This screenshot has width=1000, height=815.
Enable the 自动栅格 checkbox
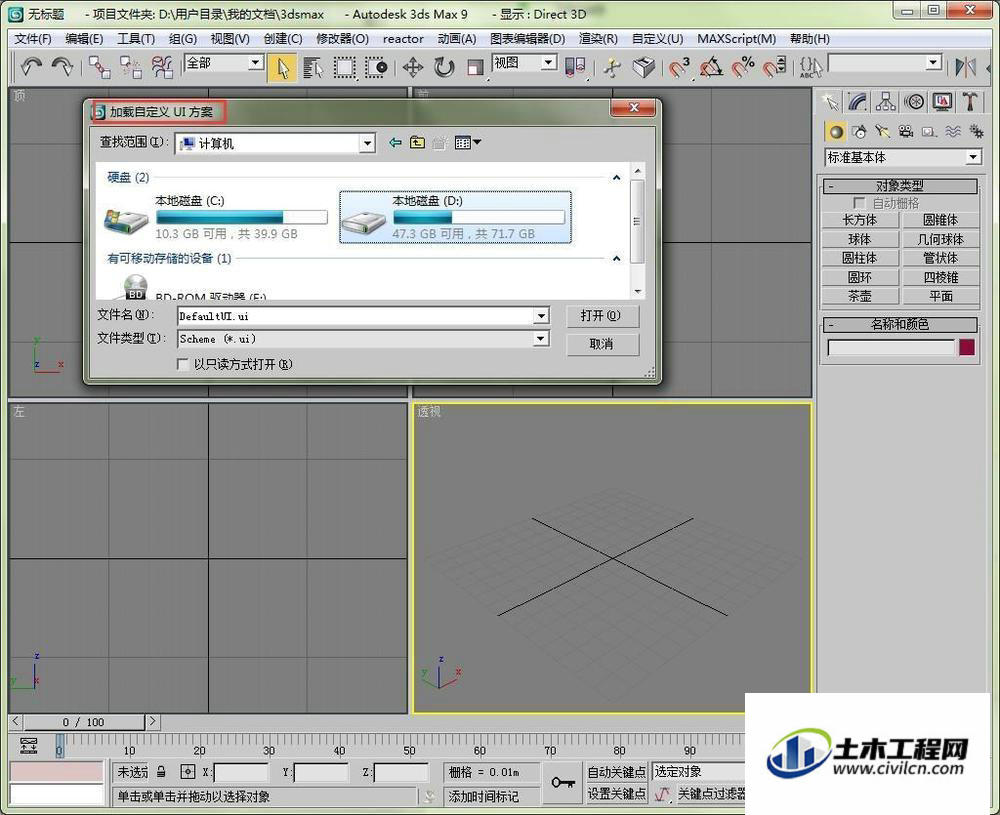tap(859, 203)
